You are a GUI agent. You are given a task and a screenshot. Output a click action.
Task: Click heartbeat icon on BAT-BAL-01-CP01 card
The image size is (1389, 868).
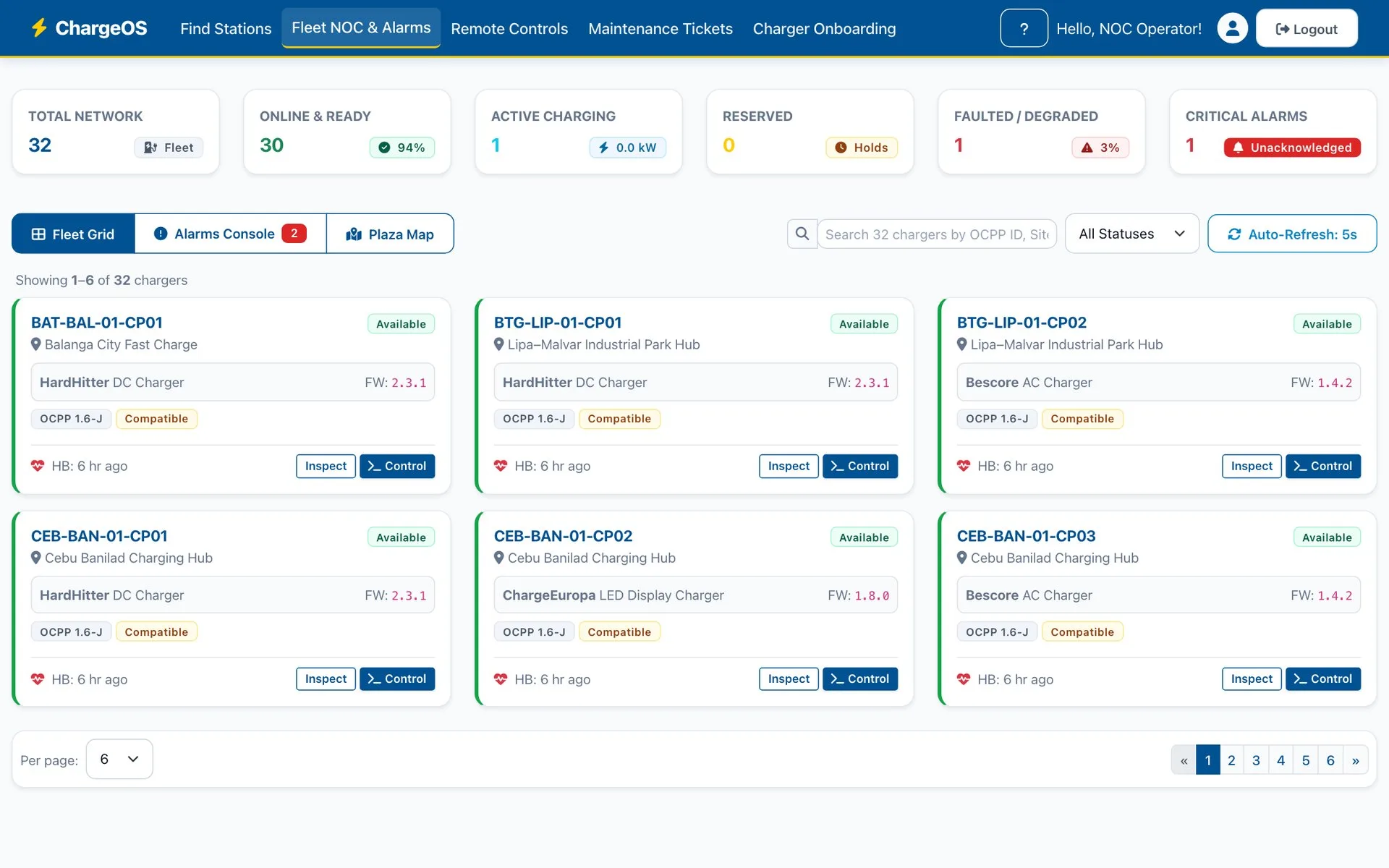pyautogui.click(x=38, y=466)
